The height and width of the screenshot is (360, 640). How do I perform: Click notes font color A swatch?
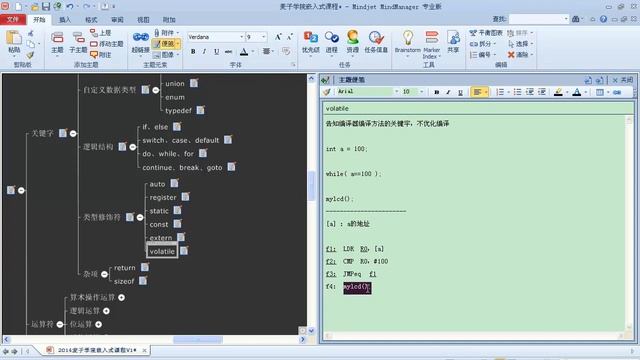[x=577, y=92]
